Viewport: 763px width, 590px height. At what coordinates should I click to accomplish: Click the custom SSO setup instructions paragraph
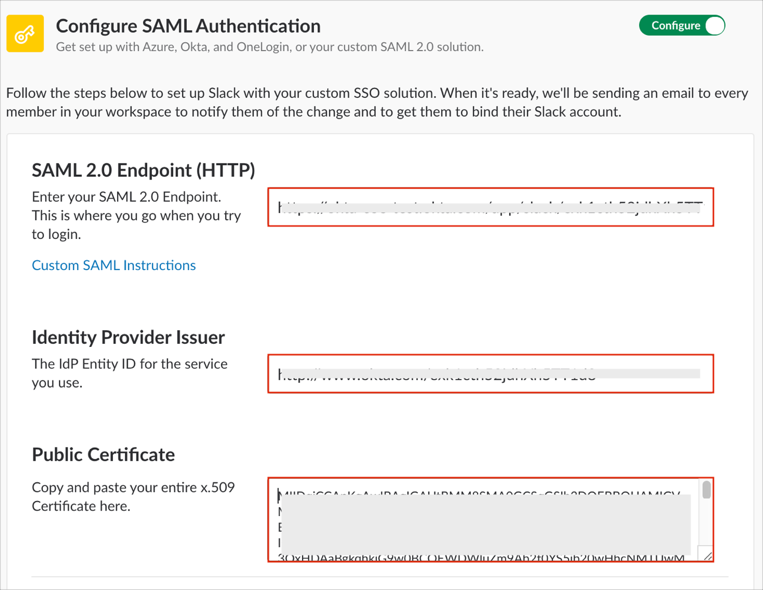[x=377, y=102]
